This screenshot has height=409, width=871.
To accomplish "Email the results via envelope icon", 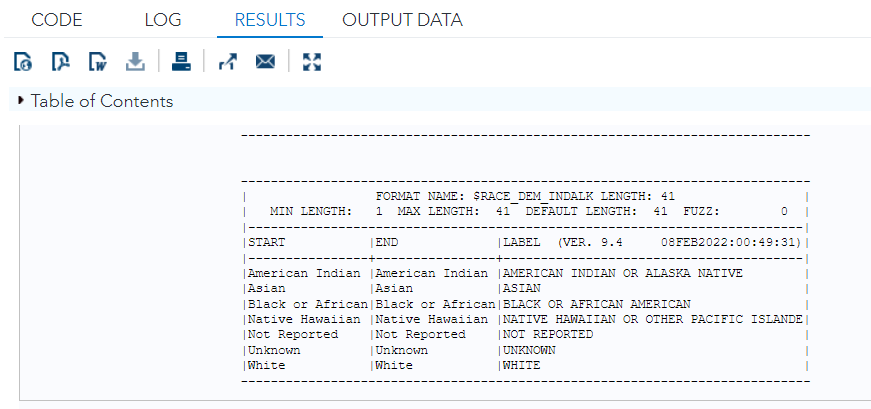I will [265, 62].
